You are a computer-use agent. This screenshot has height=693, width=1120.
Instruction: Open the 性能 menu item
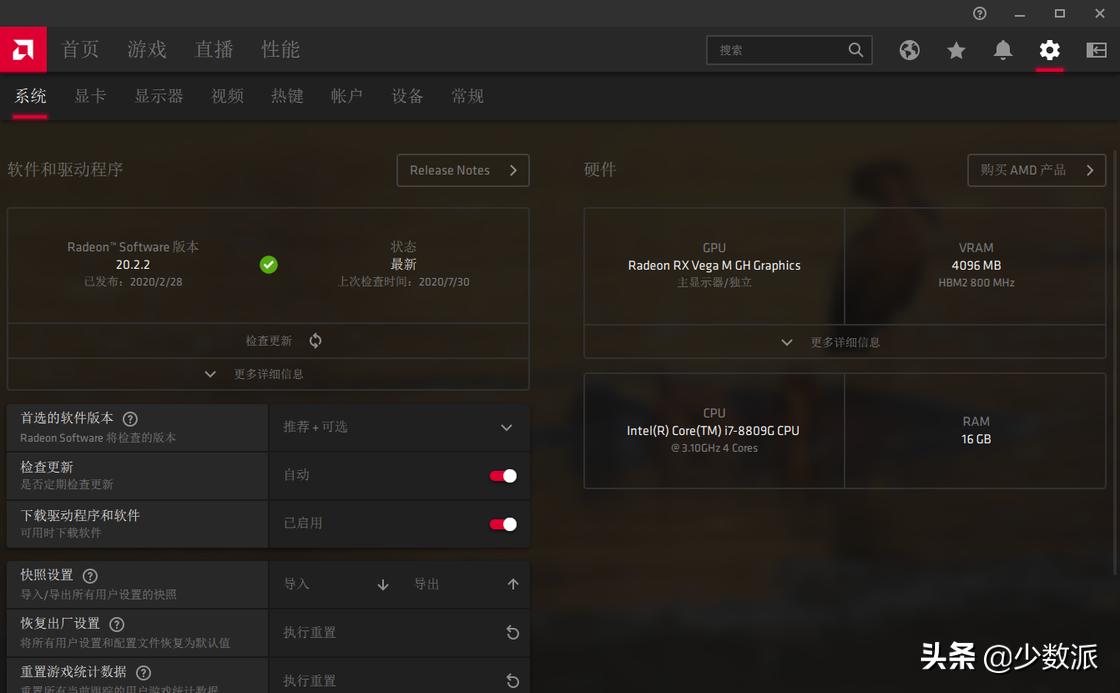(x=280, y=49)
